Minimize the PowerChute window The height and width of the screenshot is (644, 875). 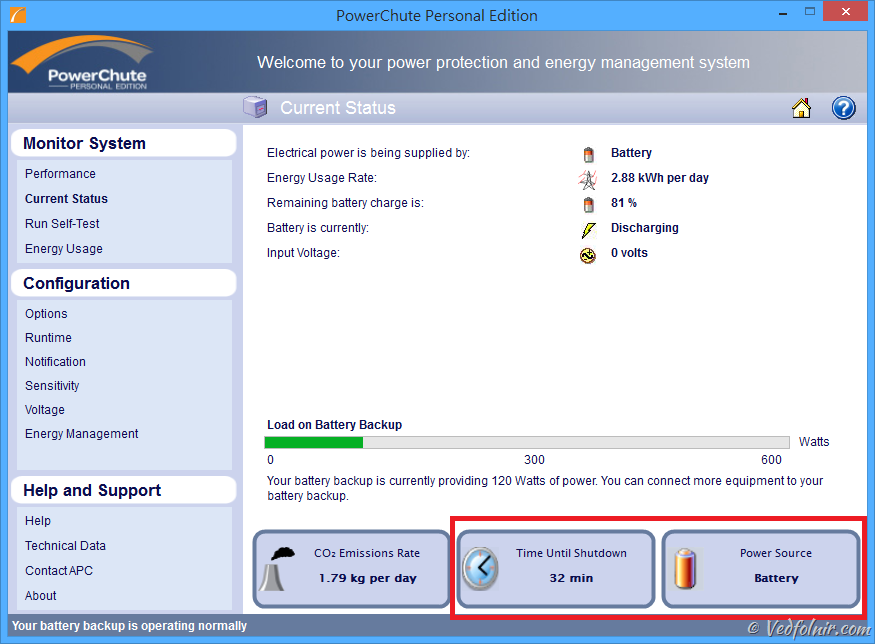783,12
